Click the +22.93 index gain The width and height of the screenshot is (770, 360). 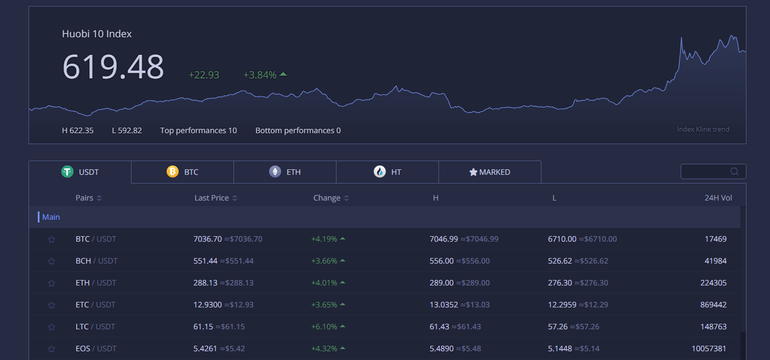pos(204,75)
